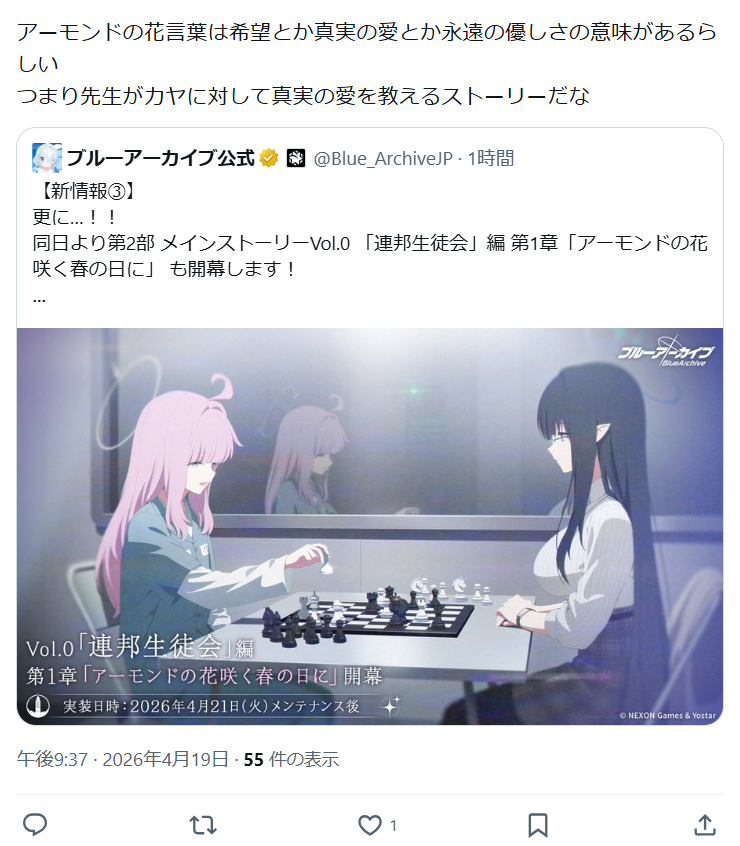Open the reply speech bubble icon
740x846 pixels.
[x=35, y=825]
